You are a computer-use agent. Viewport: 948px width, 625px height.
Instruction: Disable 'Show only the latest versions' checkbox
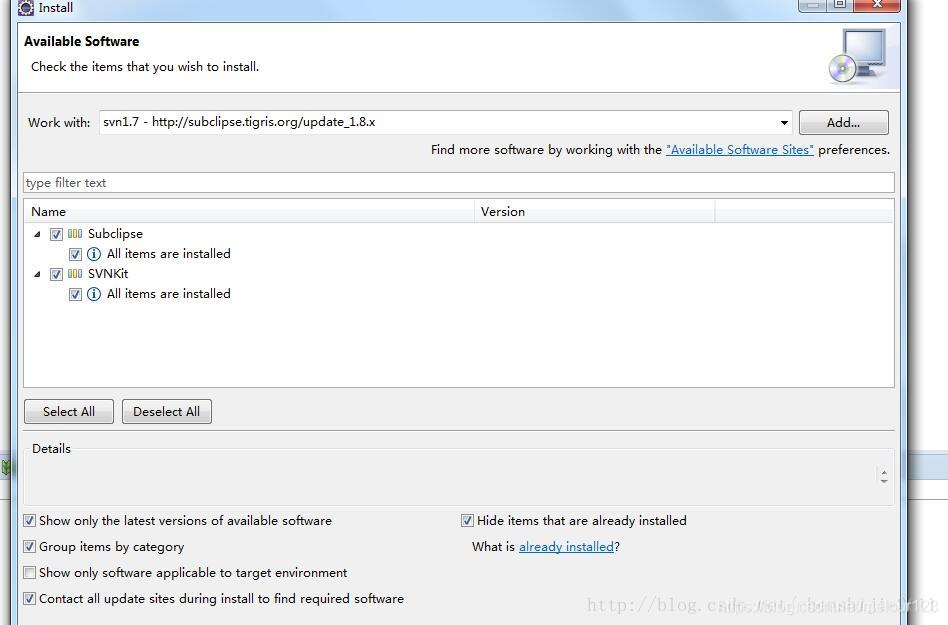pyautogui.click(x=29, y=520)
